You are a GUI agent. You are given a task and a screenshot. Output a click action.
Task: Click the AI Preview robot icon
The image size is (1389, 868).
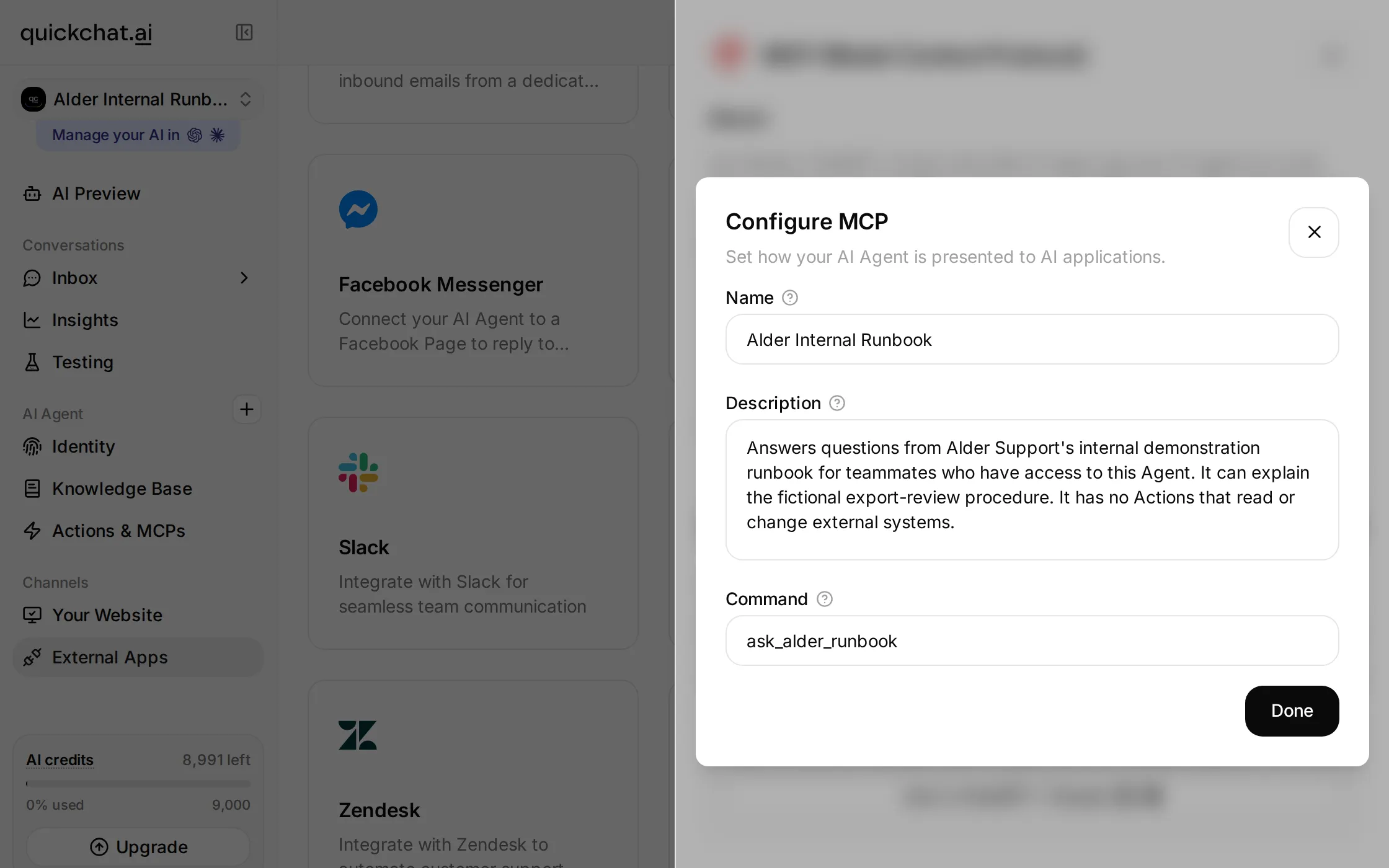click(32, 193)
